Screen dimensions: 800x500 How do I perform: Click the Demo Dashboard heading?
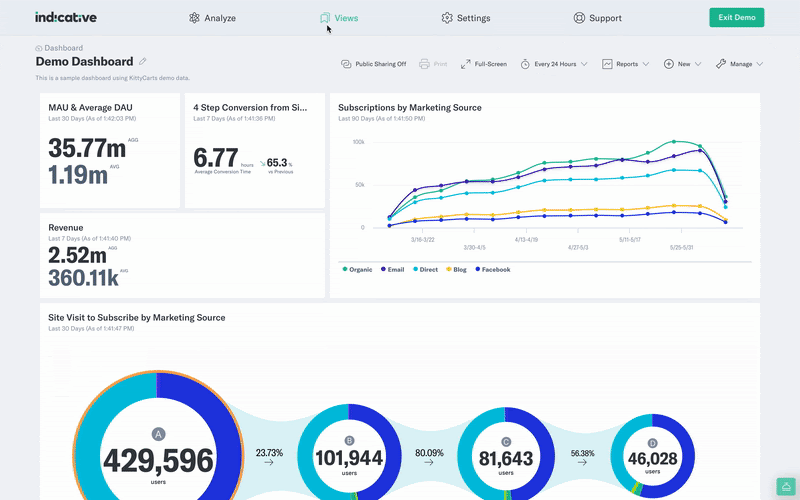click(x=84, y=62)
